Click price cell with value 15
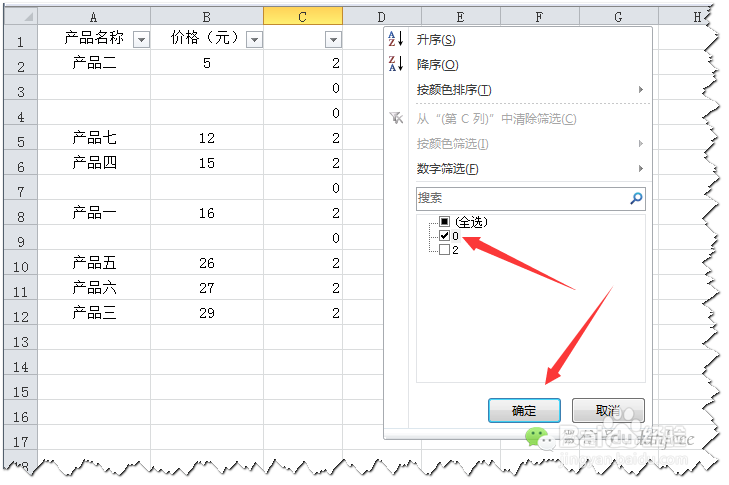Screen dimensions: 729x485 207,163
